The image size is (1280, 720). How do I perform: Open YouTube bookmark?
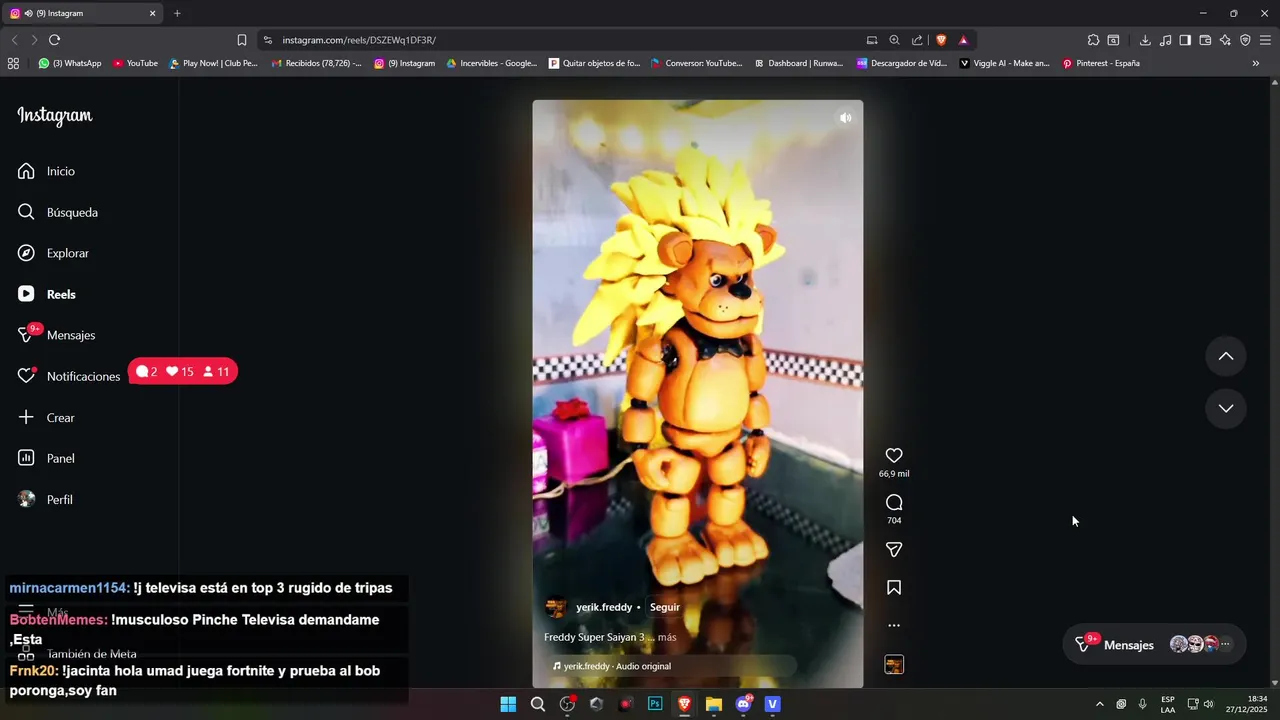pyautogui.click(x=135, y=63)
